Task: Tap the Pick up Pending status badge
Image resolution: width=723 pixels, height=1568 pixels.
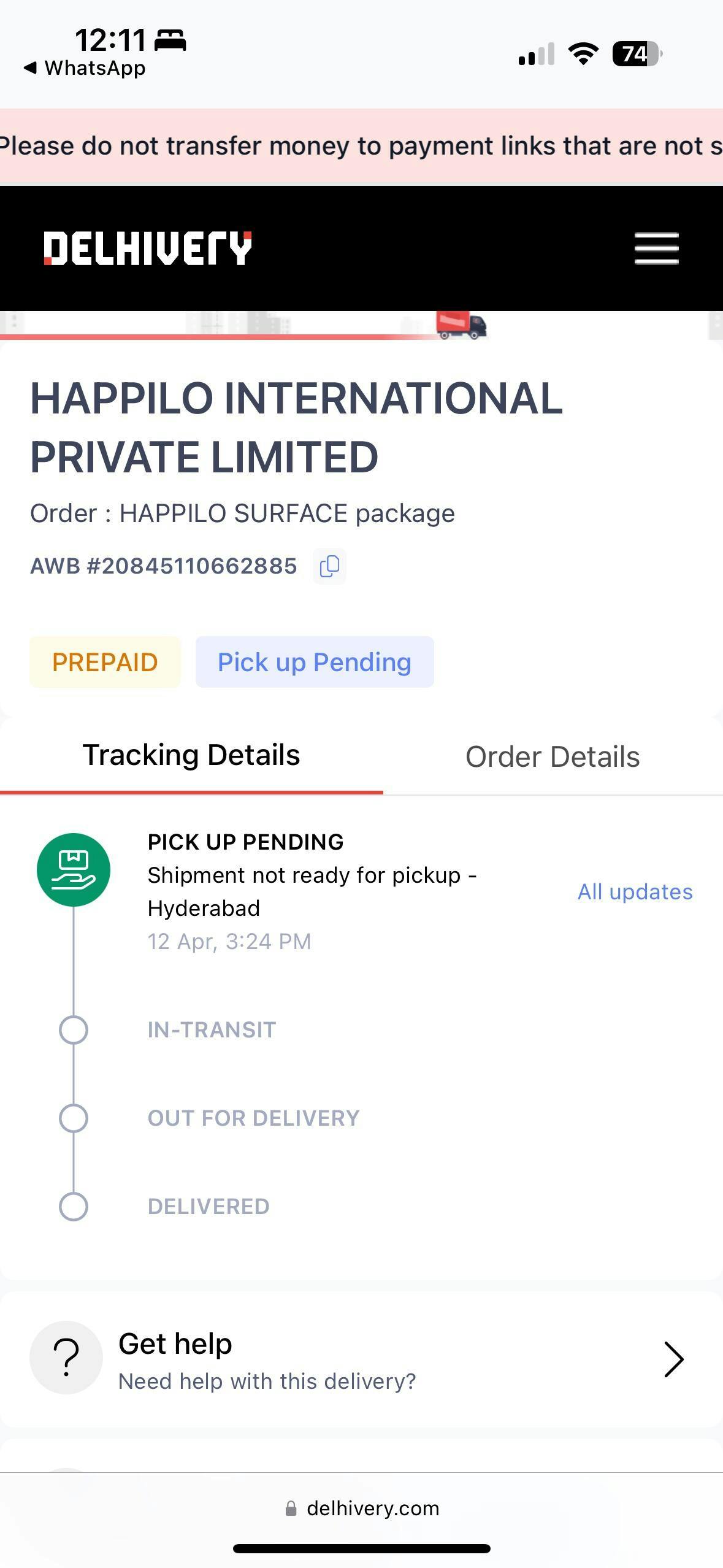Action: [x=315, y=662]
